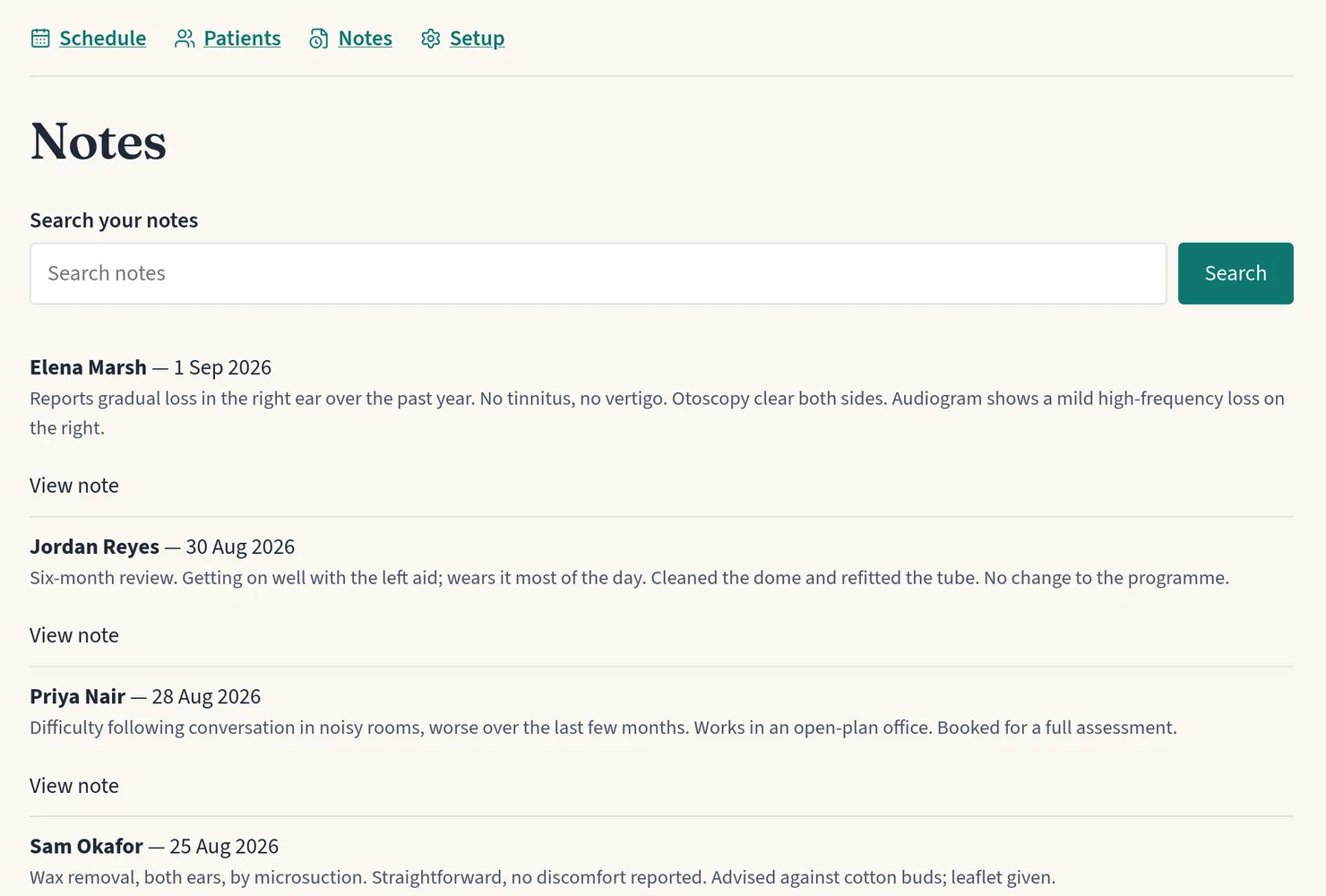This screenshot has height=896, width=1326.
Task: Go to the Patients page link
Action: click(242, 39)
